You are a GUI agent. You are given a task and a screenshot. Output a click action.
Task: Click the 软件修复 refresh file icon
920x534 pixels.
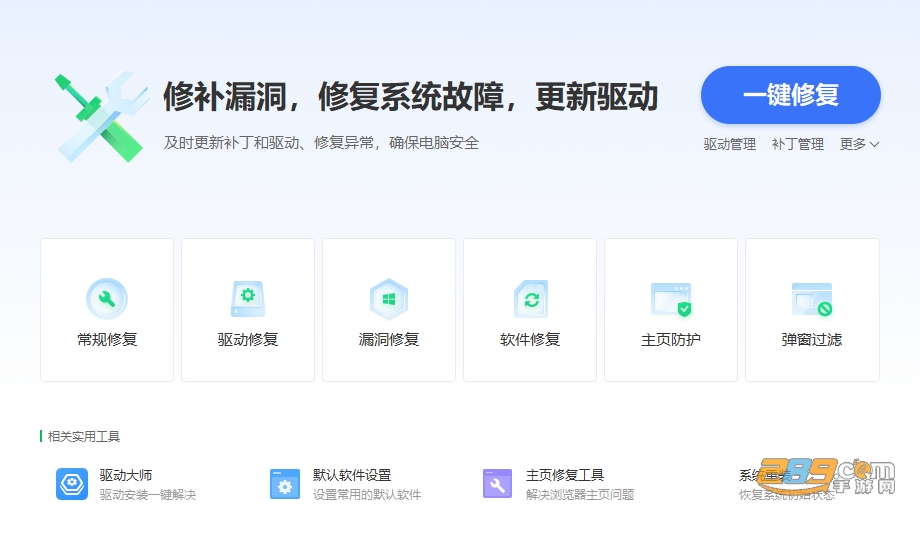click(530, 299)
